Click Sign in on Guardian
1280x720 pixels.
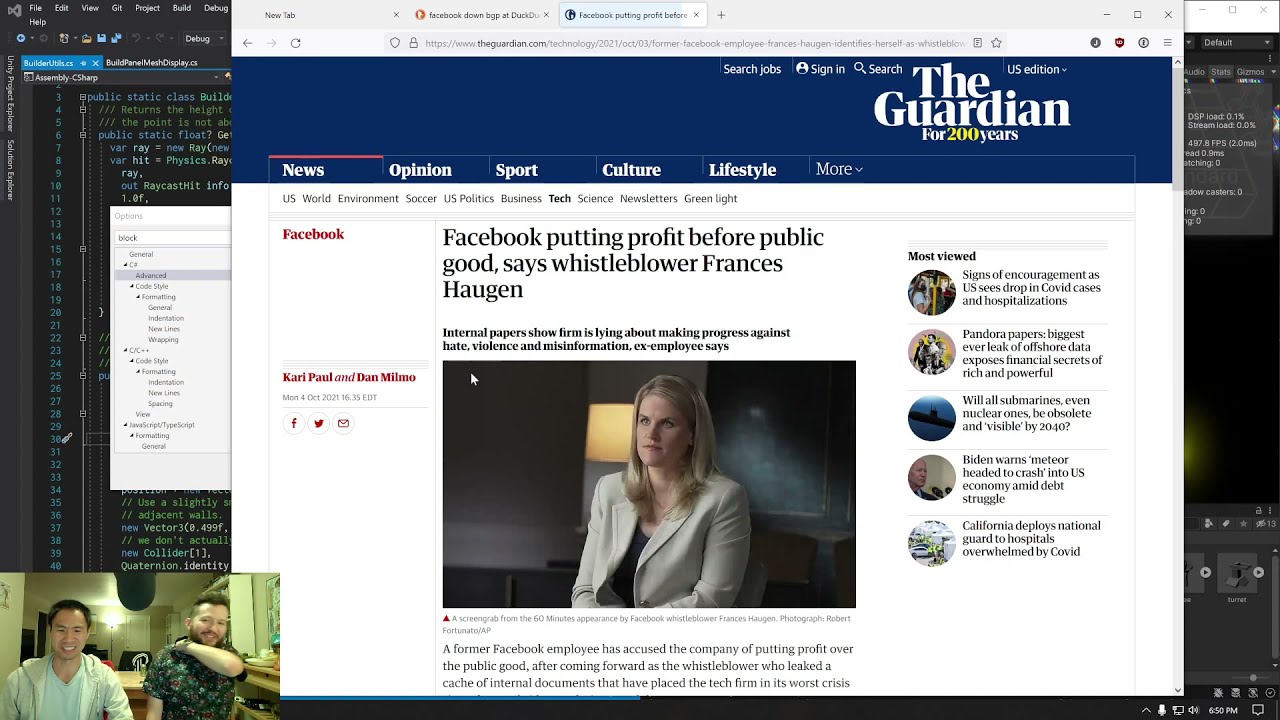[x=821, y=69]
